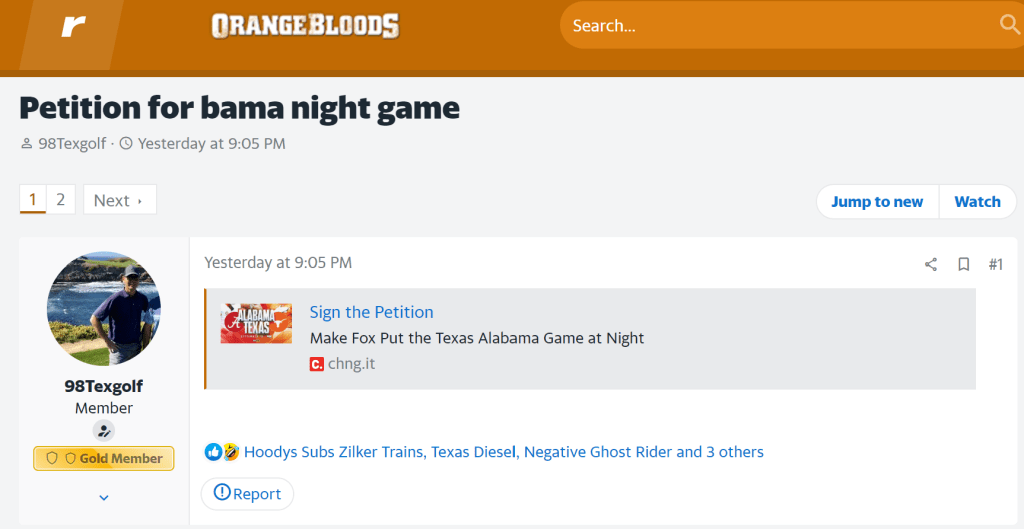Screen dimensions: 1024x529
Task: Watch this thread
Action: pyautogui.click(x=977, y=202)
